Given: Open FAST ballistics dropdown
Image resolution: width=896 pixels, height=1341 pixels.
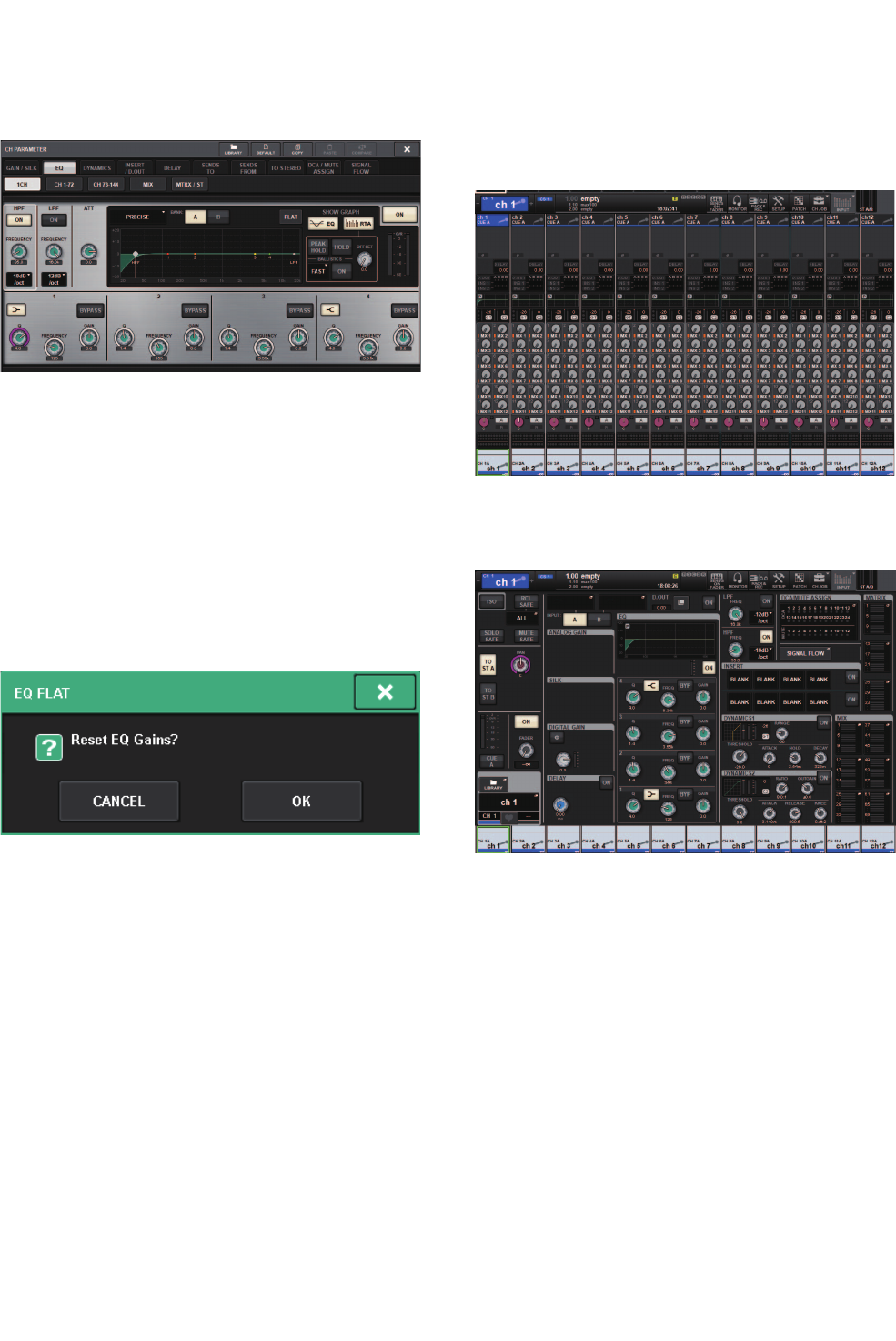Looking at the screenshot, I should click(x=318, y=271).
